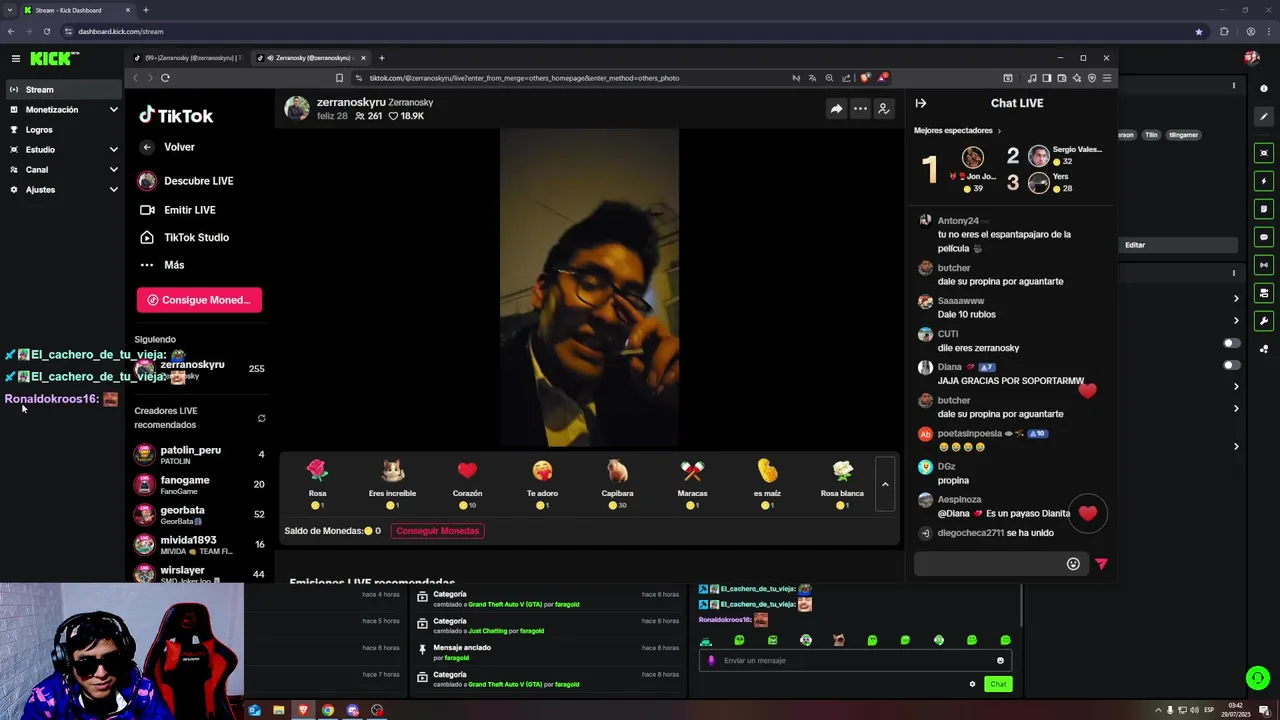Send a Capibara gift
Viewport: 1280px width, 720px height.
617,484
